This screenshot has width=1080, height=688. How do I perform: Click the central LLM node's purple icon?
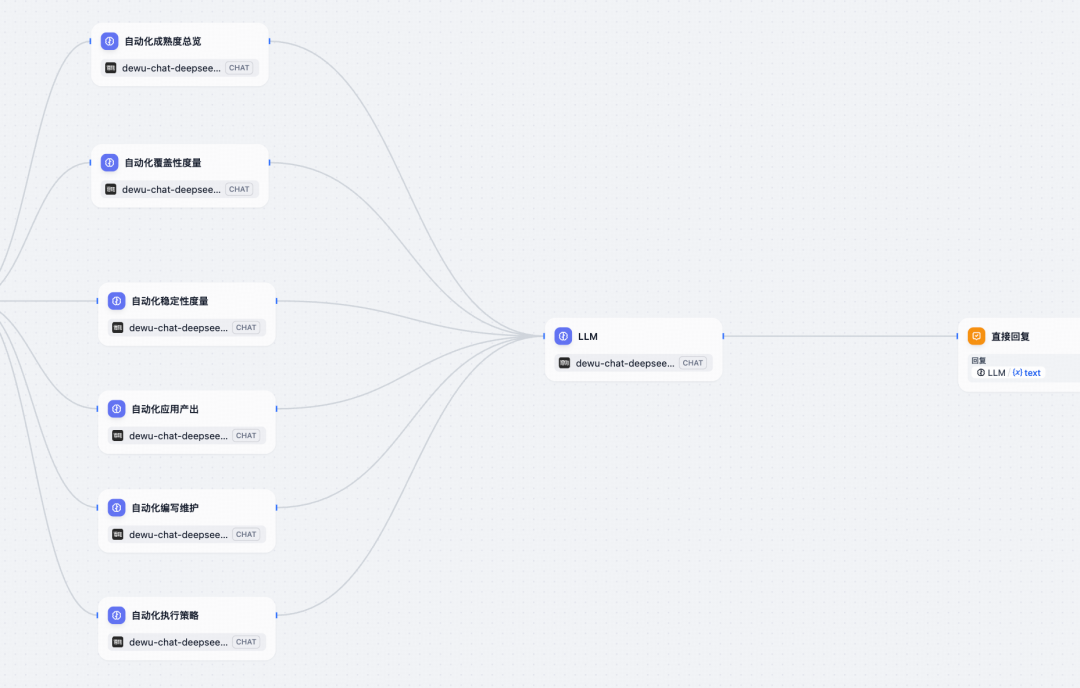563,336
